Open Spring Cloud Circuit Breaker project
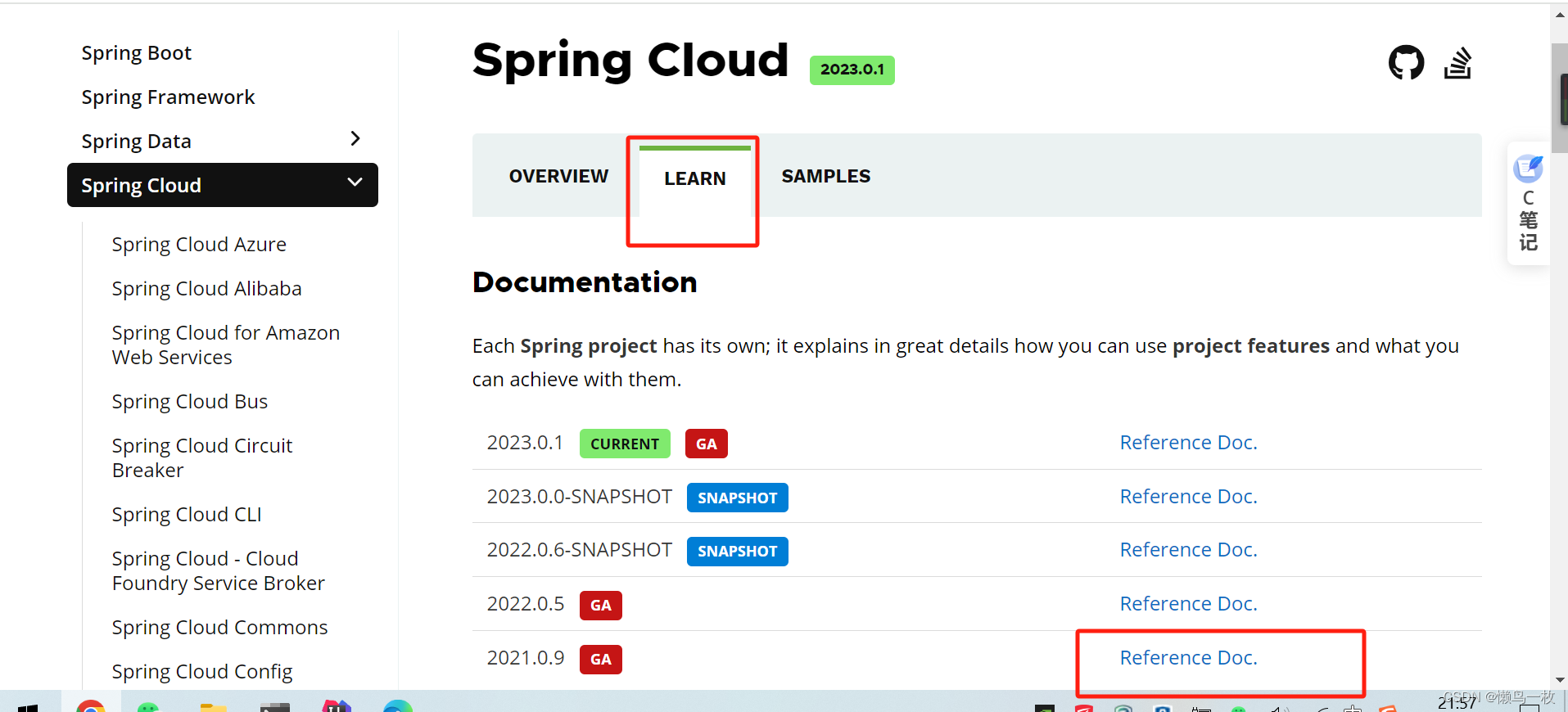 pyautogui.click(x=202, y=458)
